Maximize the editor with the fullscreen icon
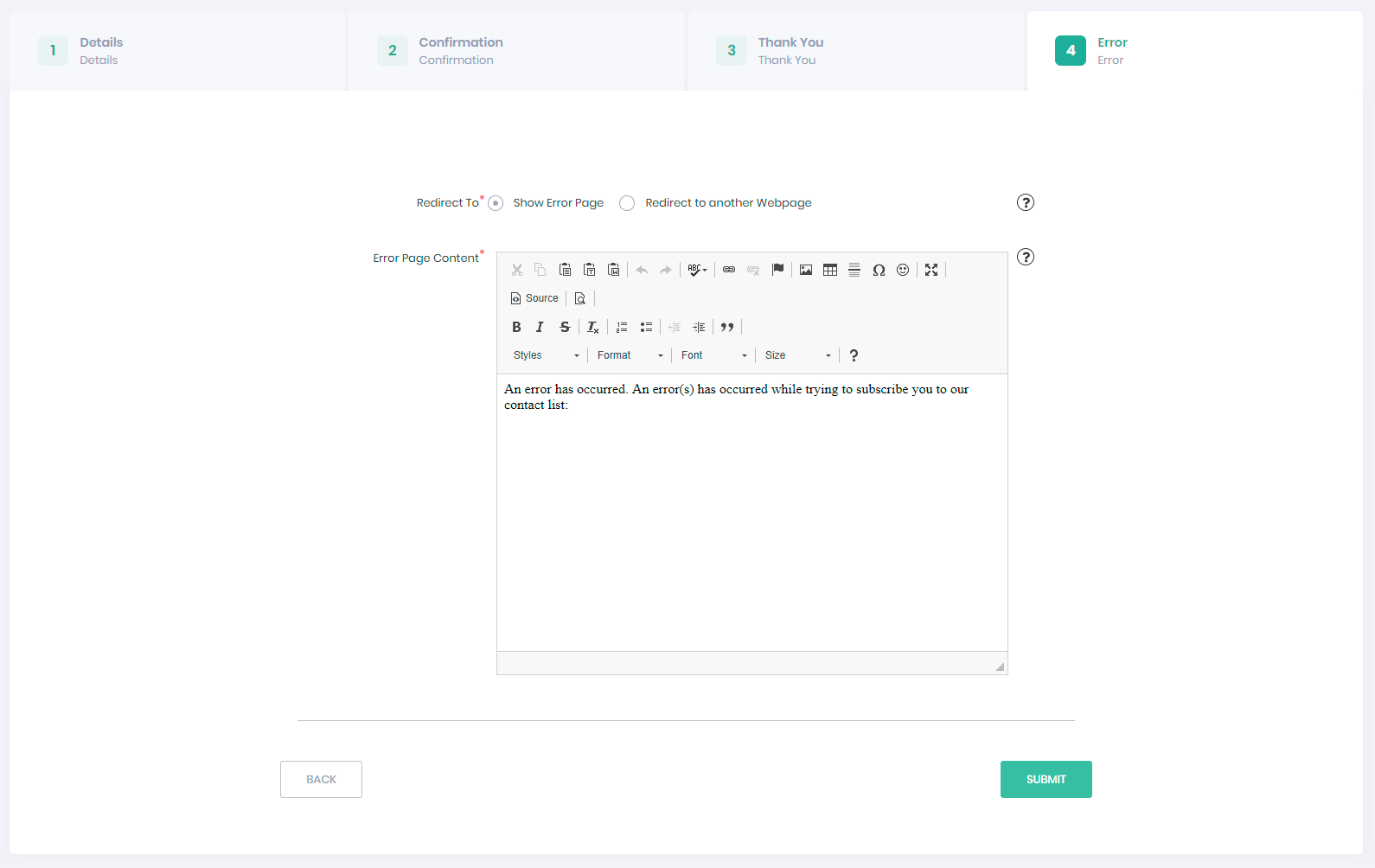Screen dimensions: 1375x868 click(x=931, y=270)
